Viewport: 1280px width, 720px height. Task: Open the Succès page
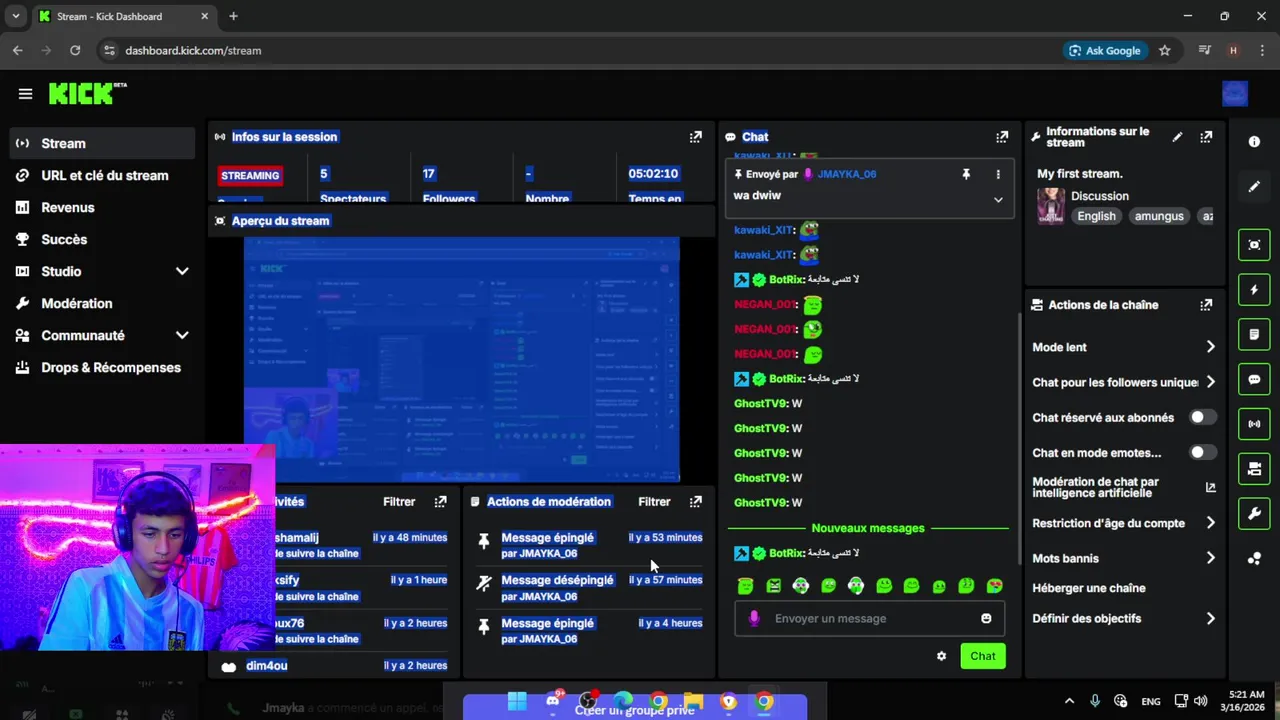102,239
